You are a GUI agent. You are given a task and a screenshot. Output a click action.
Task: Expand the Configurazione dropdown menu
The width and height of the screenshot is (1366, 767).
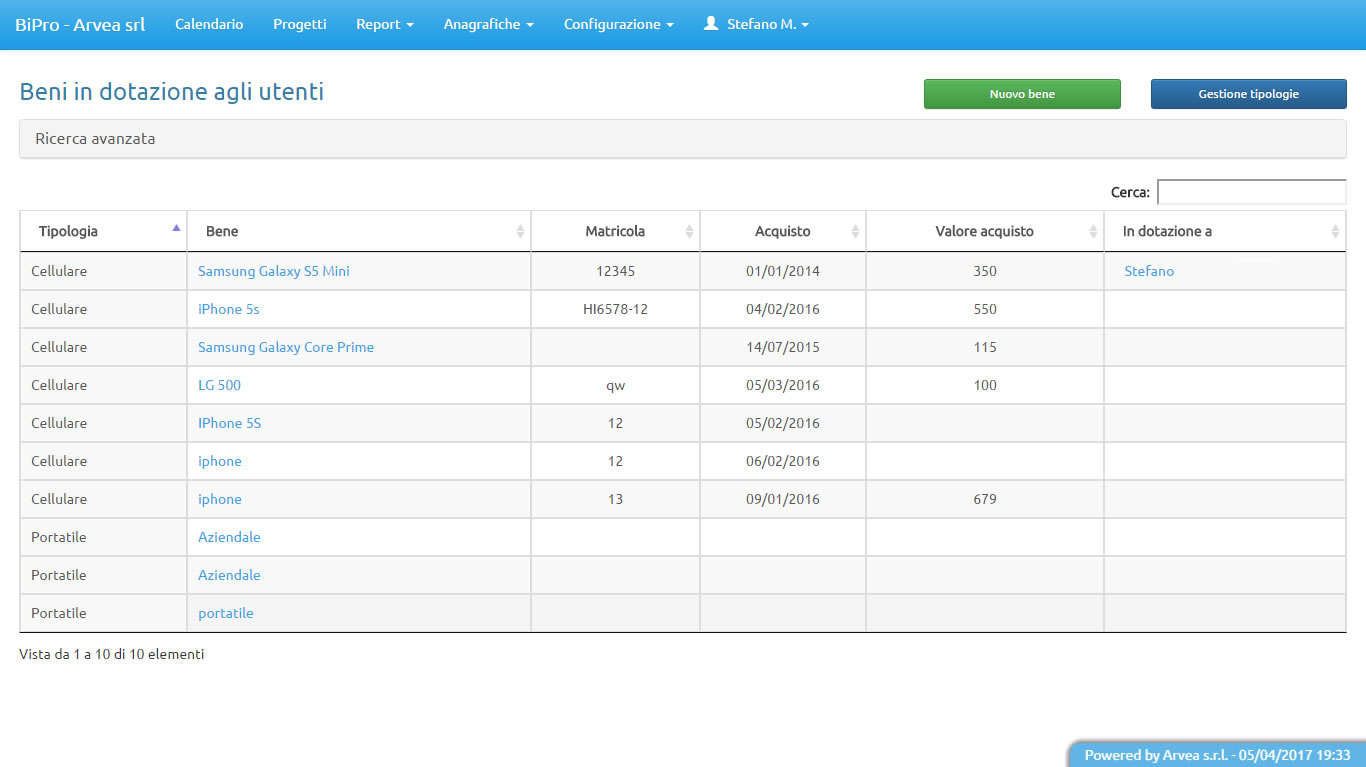coord(618,24)
